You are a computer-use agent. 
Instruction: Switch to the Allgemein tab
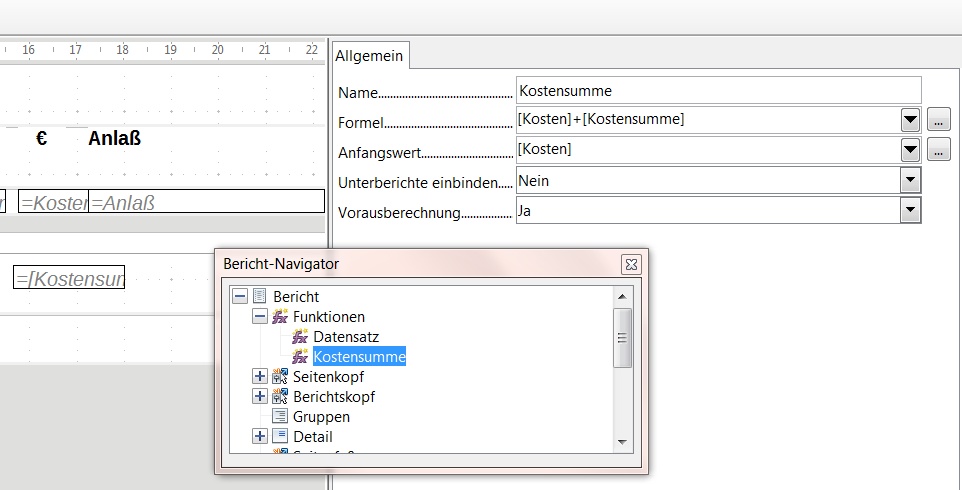coord(369,56)
